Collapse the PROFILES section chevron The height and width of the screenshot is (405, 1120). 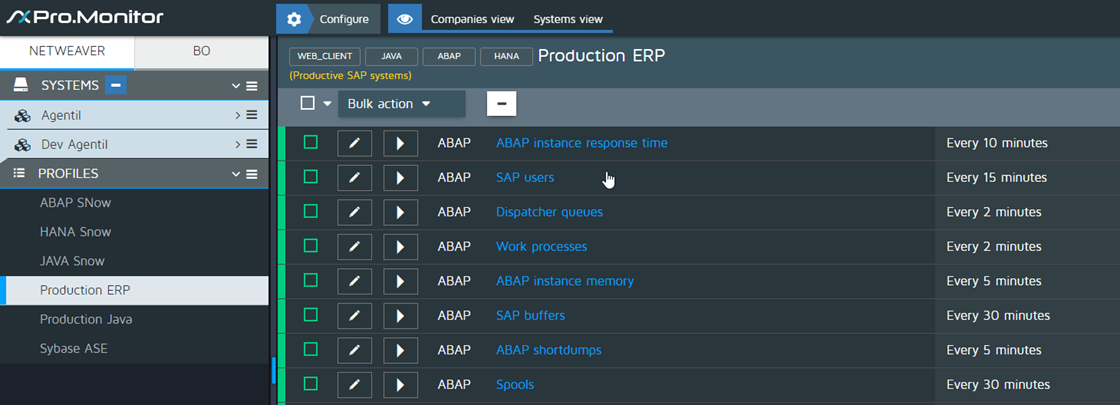(x=236, y=174)
